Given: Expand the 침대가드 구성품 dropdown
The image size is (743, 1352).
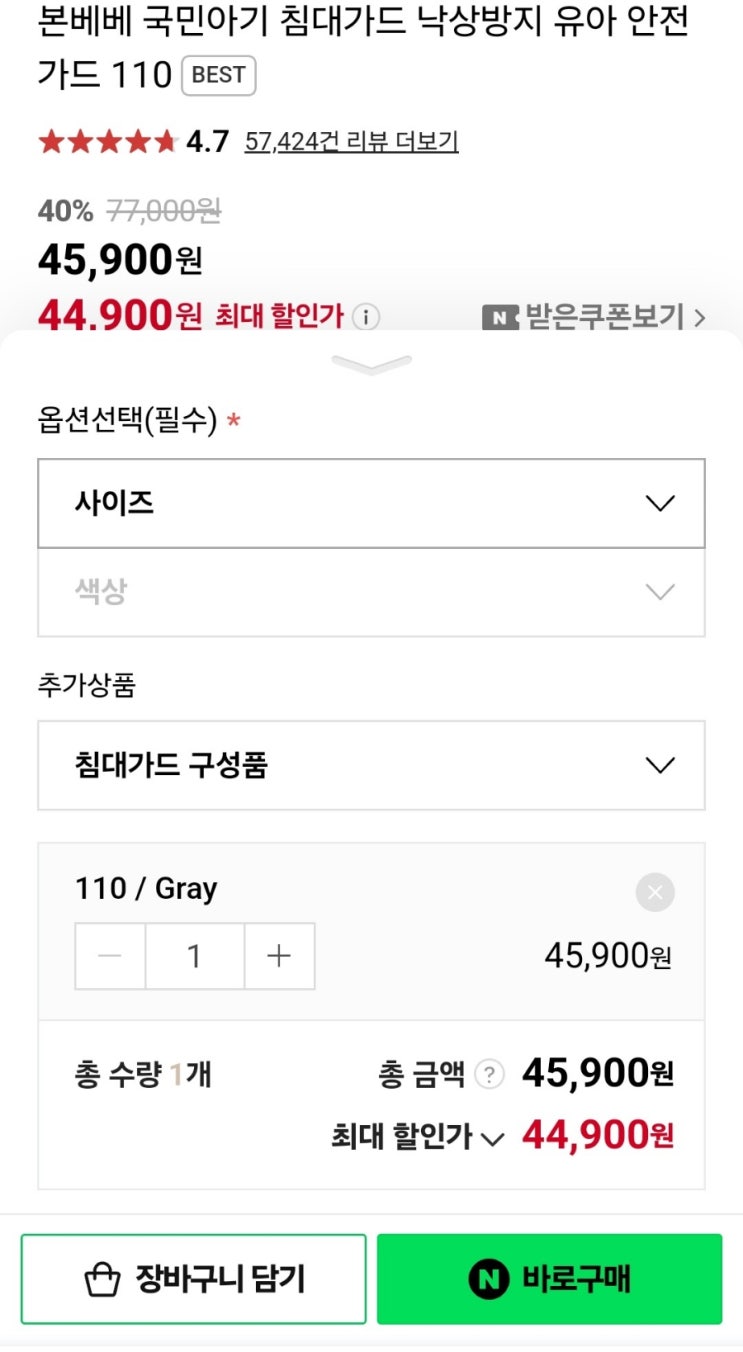Looking at the screenshot, I should (371, 766).
